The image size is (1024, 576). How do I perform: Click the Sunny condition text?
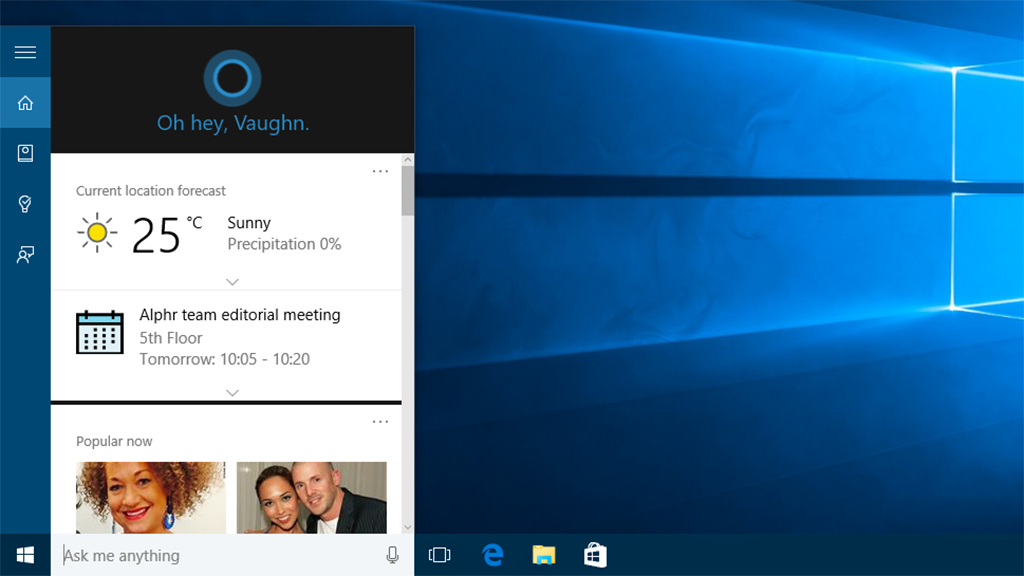[249, 223]
